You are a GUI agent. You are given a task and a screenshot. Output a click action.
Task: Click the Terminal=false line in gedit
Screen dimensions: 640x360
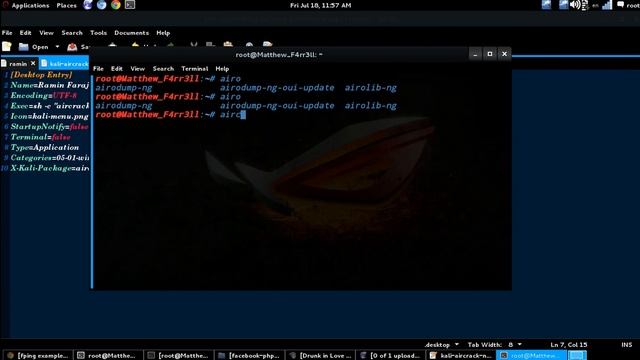point(40,137)
